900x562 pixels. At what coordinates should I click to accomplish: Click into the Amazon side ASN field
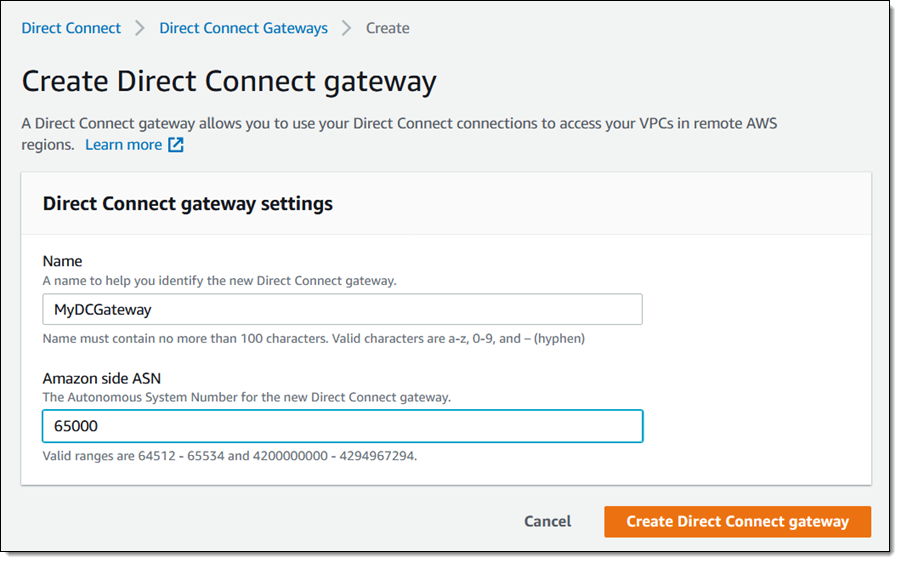click(342, 426)
